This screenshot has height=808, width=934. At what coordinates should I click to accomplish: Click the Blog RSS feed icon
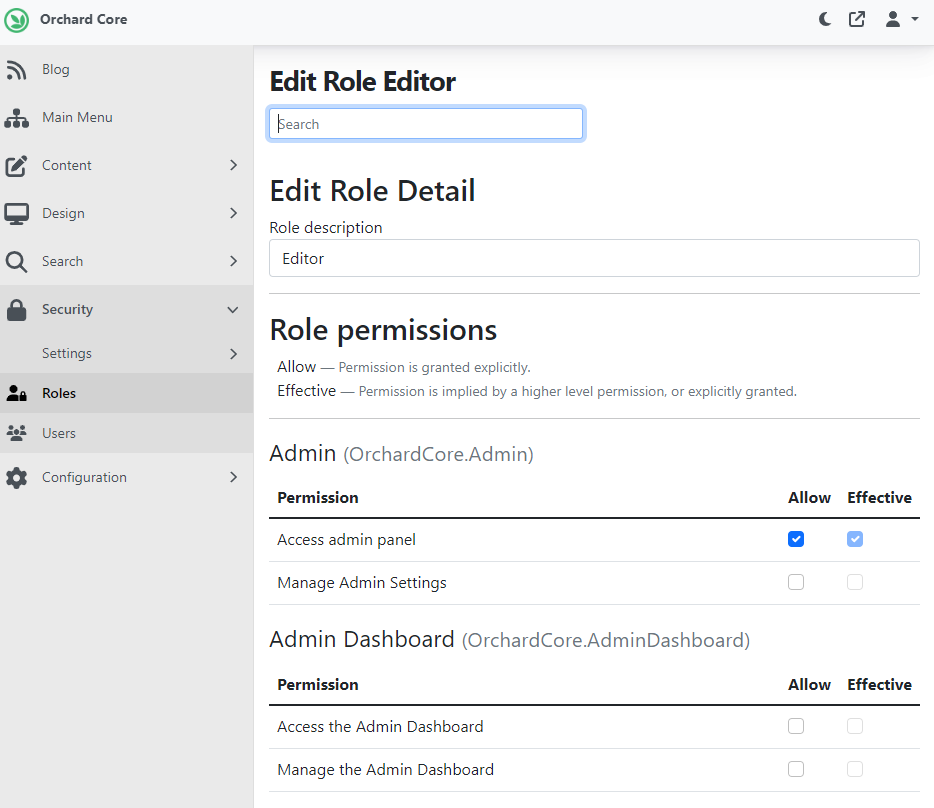click(16, 70)
